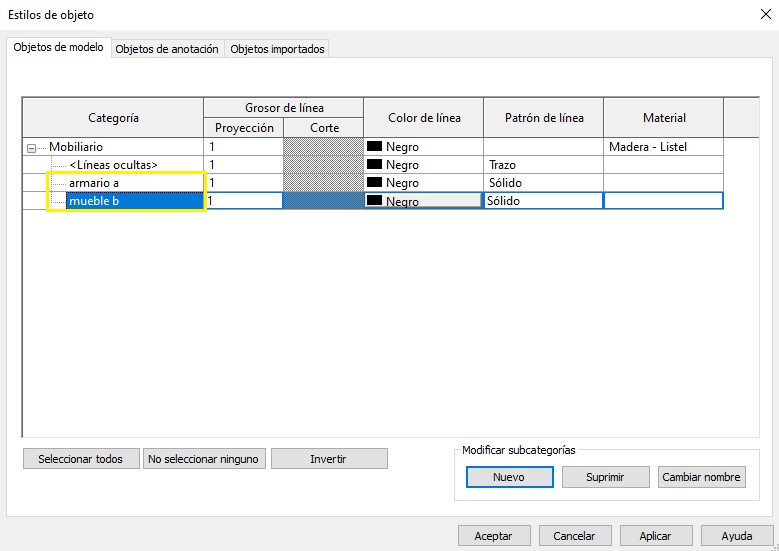
Task: Open the Objetos importados tab
Action: click(x=277, y=49)
